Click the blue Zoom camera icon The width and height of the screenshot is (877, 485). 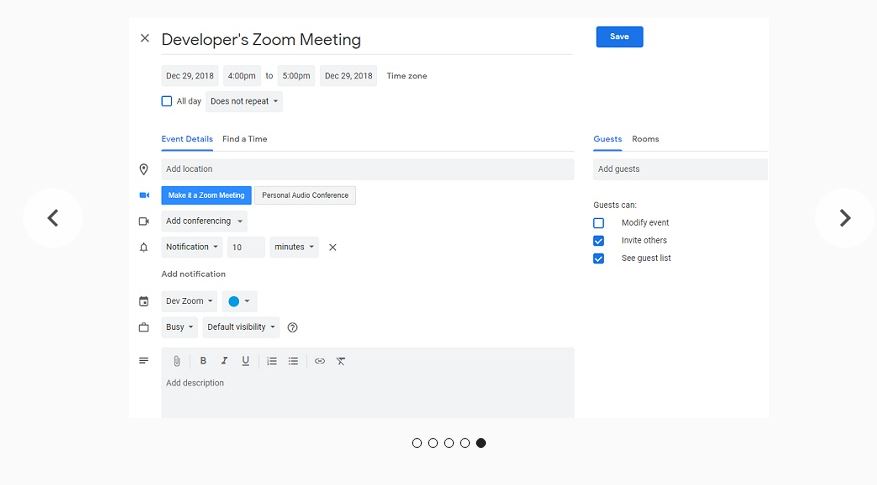pos(144,195)
